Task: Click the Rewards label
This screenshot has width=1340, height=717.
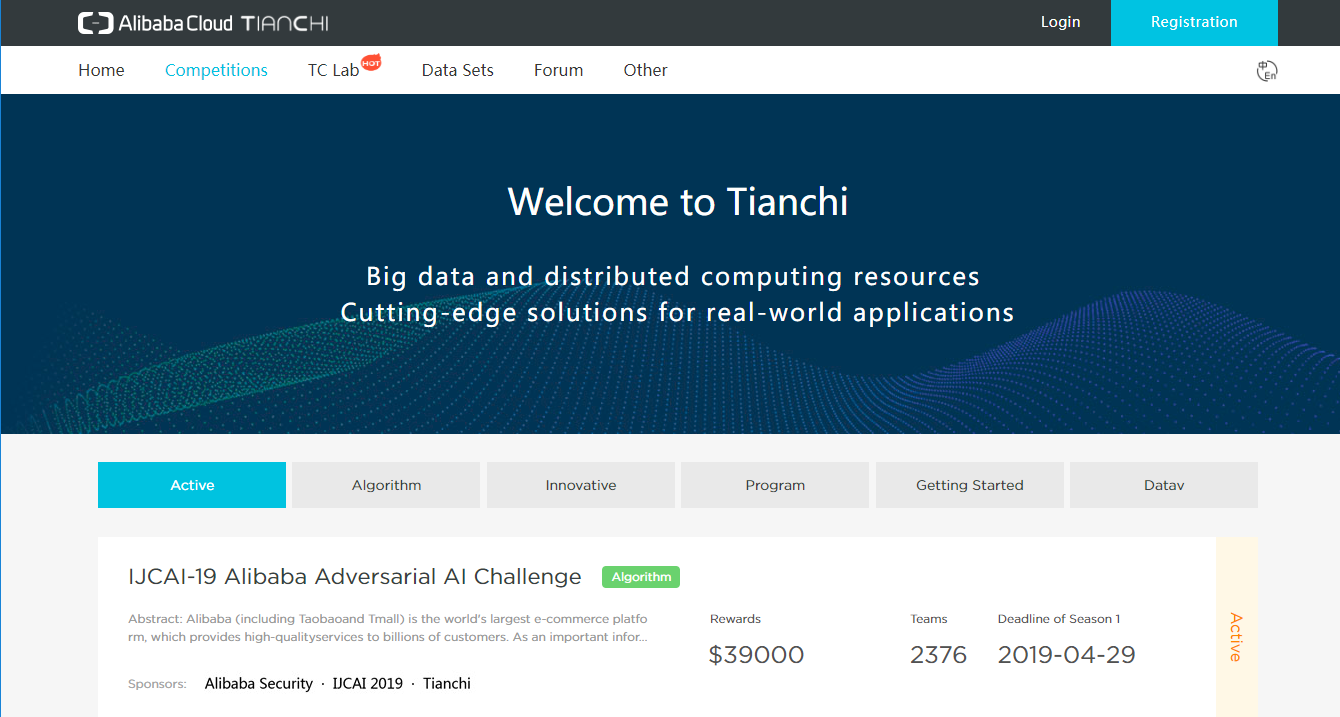Action: tap(735, 619)
